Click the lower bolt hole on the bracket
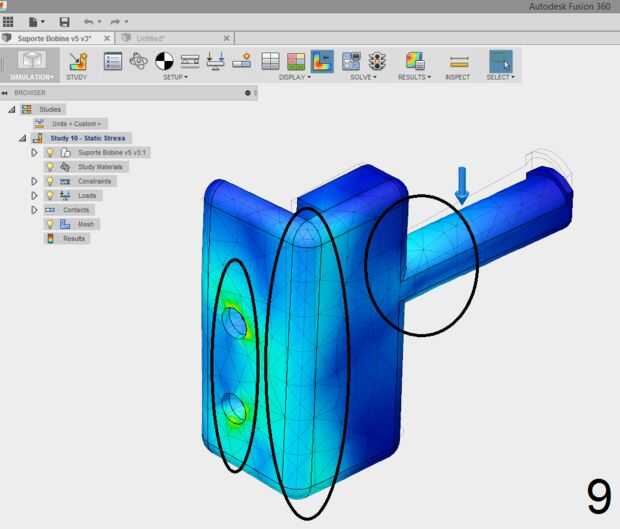Viewport: 620px width, 529px height. (234, 409)
